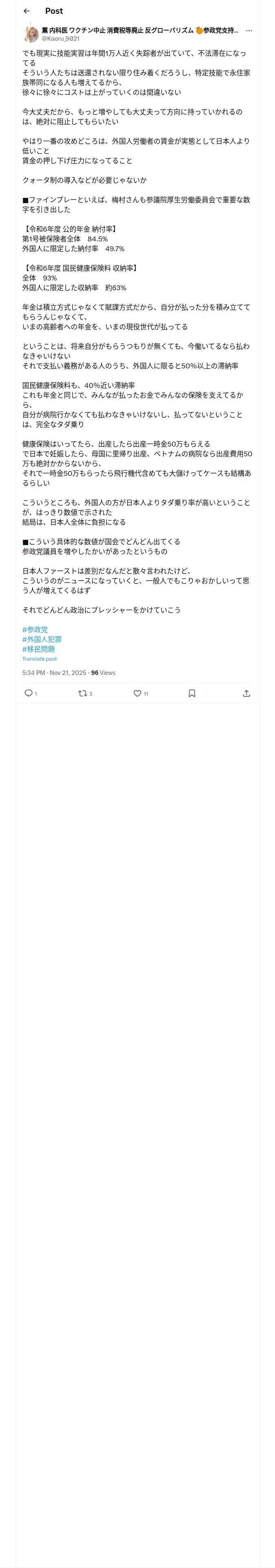Open the #参政党 hashtag
Screen dimensions: 275x1568
(x=35, y=629)
